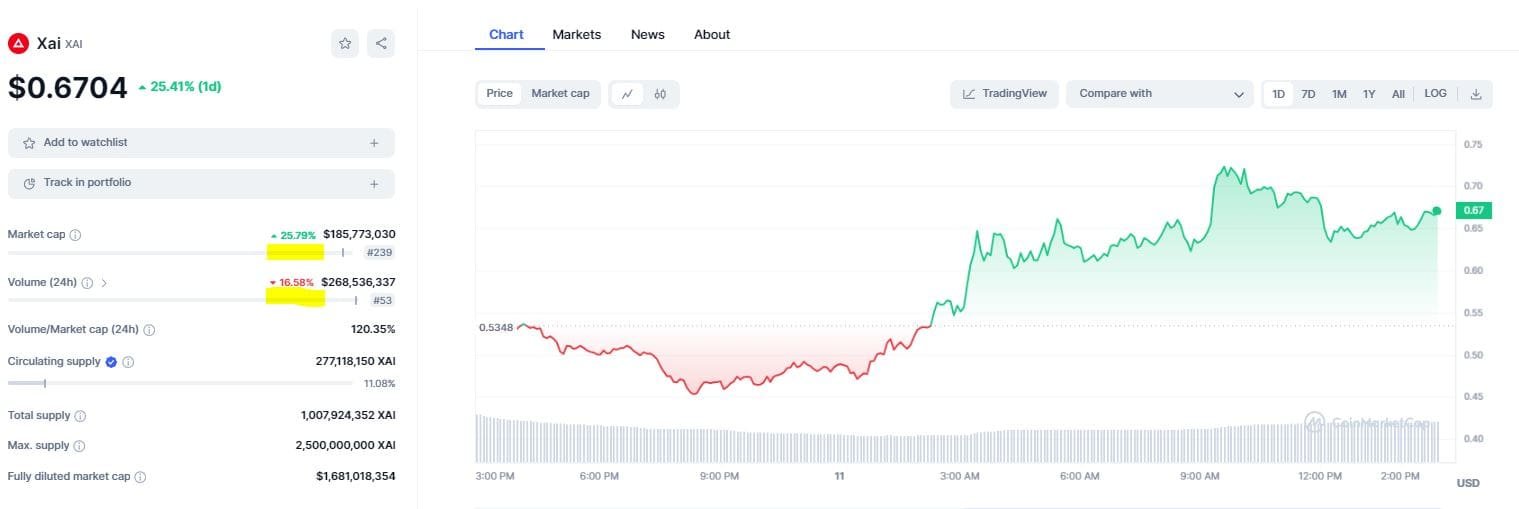Select the Market cap chart toggle

tap(560, 94)
